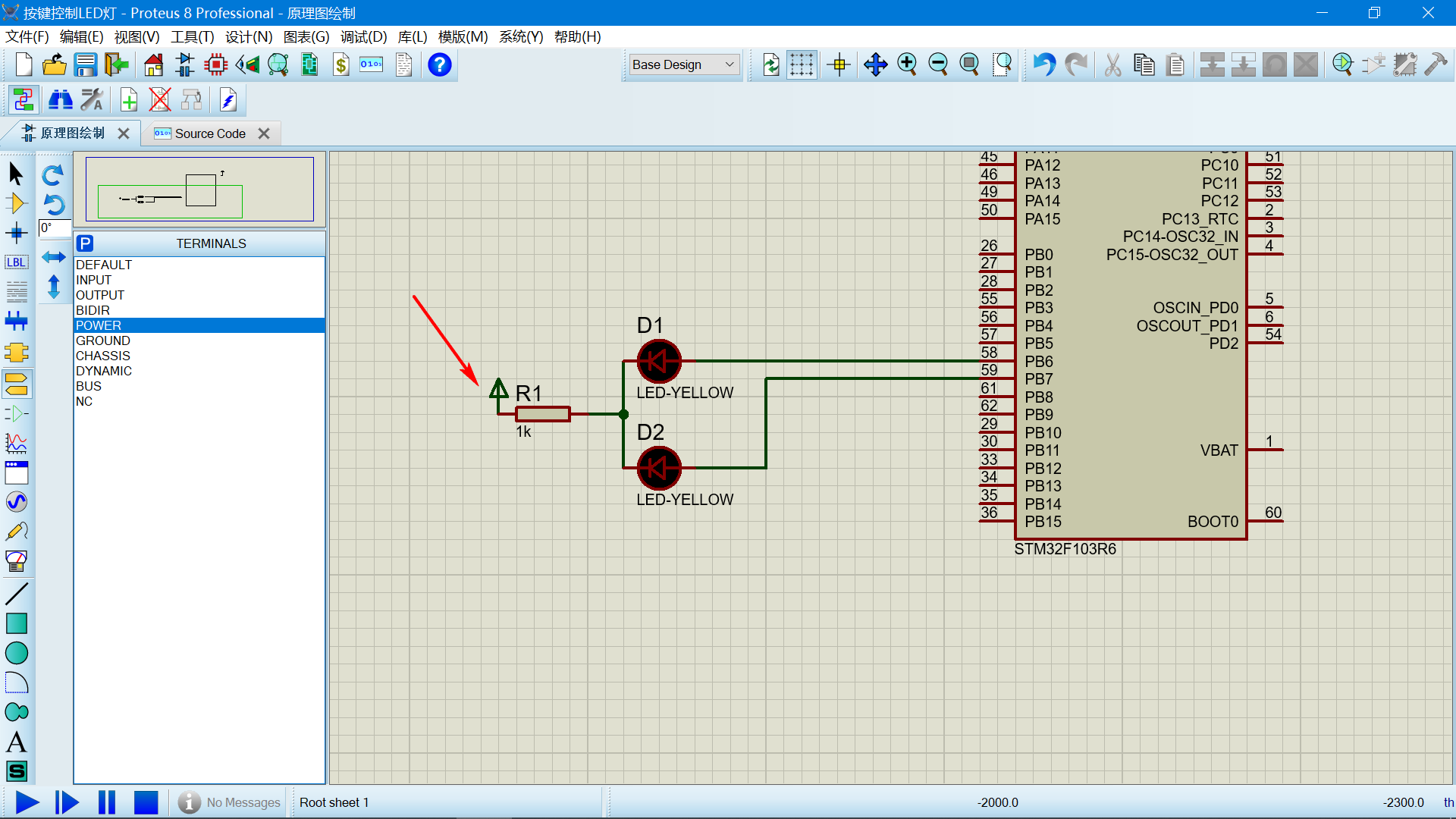Start simulation with Play button
The height and width of the screenshot is (819, 1456).
[27, 802]
